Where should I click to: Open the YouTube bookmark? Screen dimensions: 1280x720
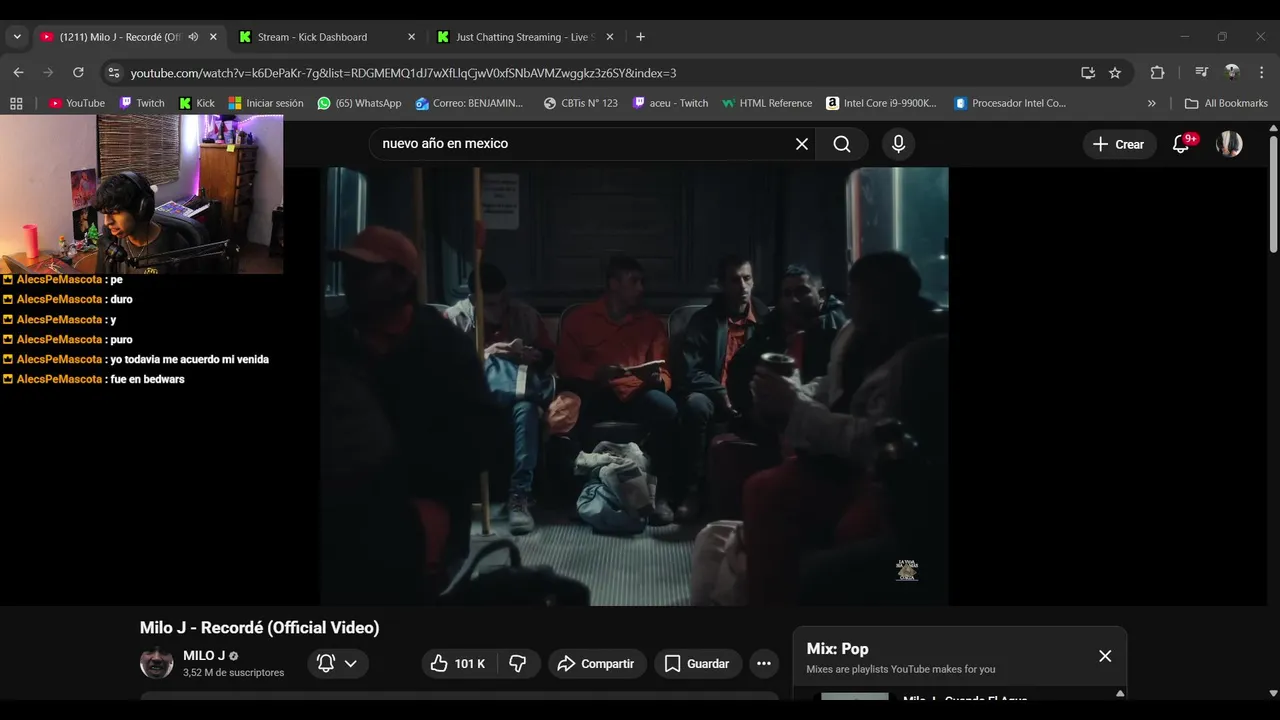click(x=77, y=103)
